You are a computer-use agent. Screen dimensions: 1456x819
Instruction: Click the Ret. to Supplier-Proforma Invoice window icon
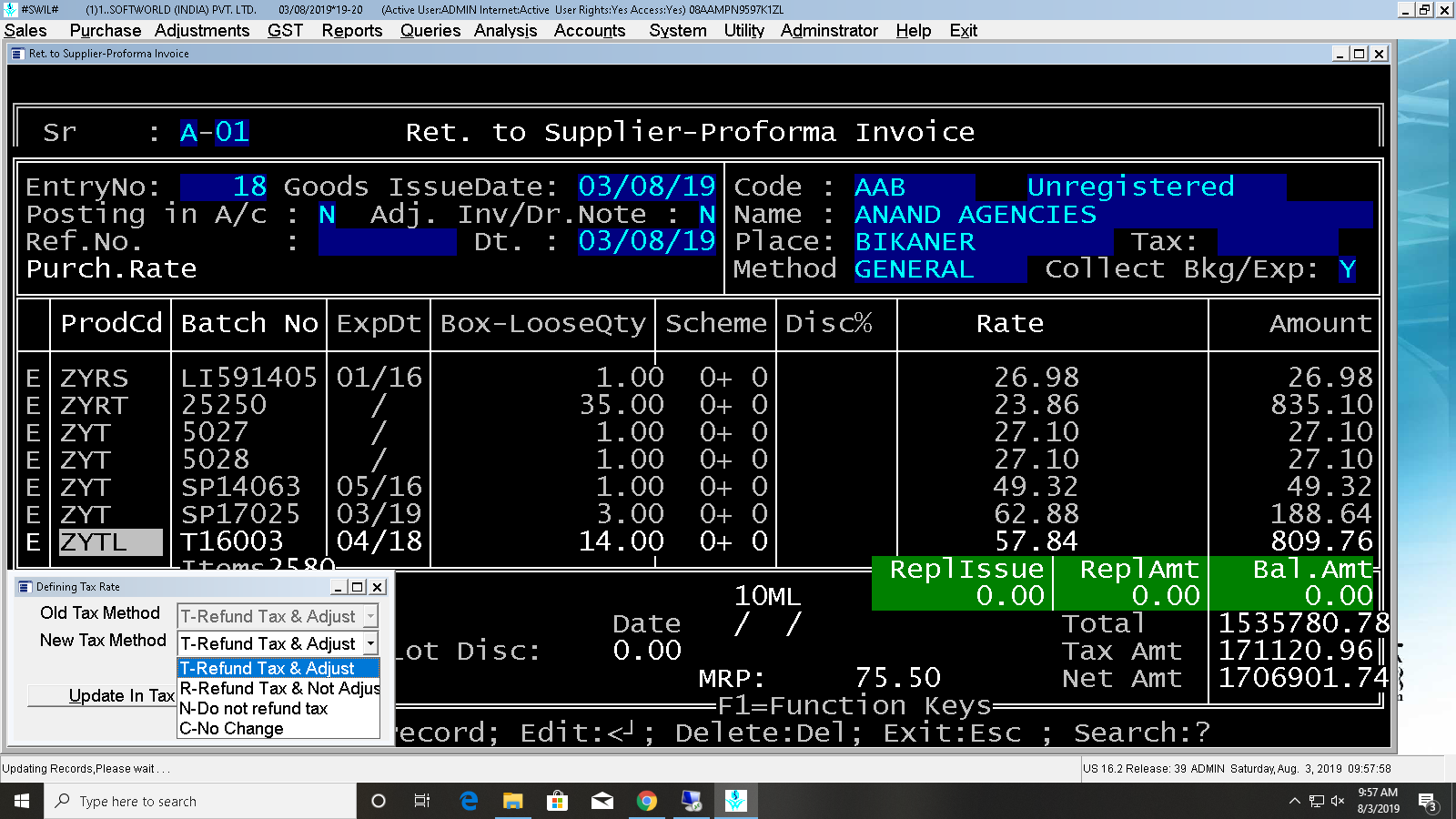coord(17,54)
